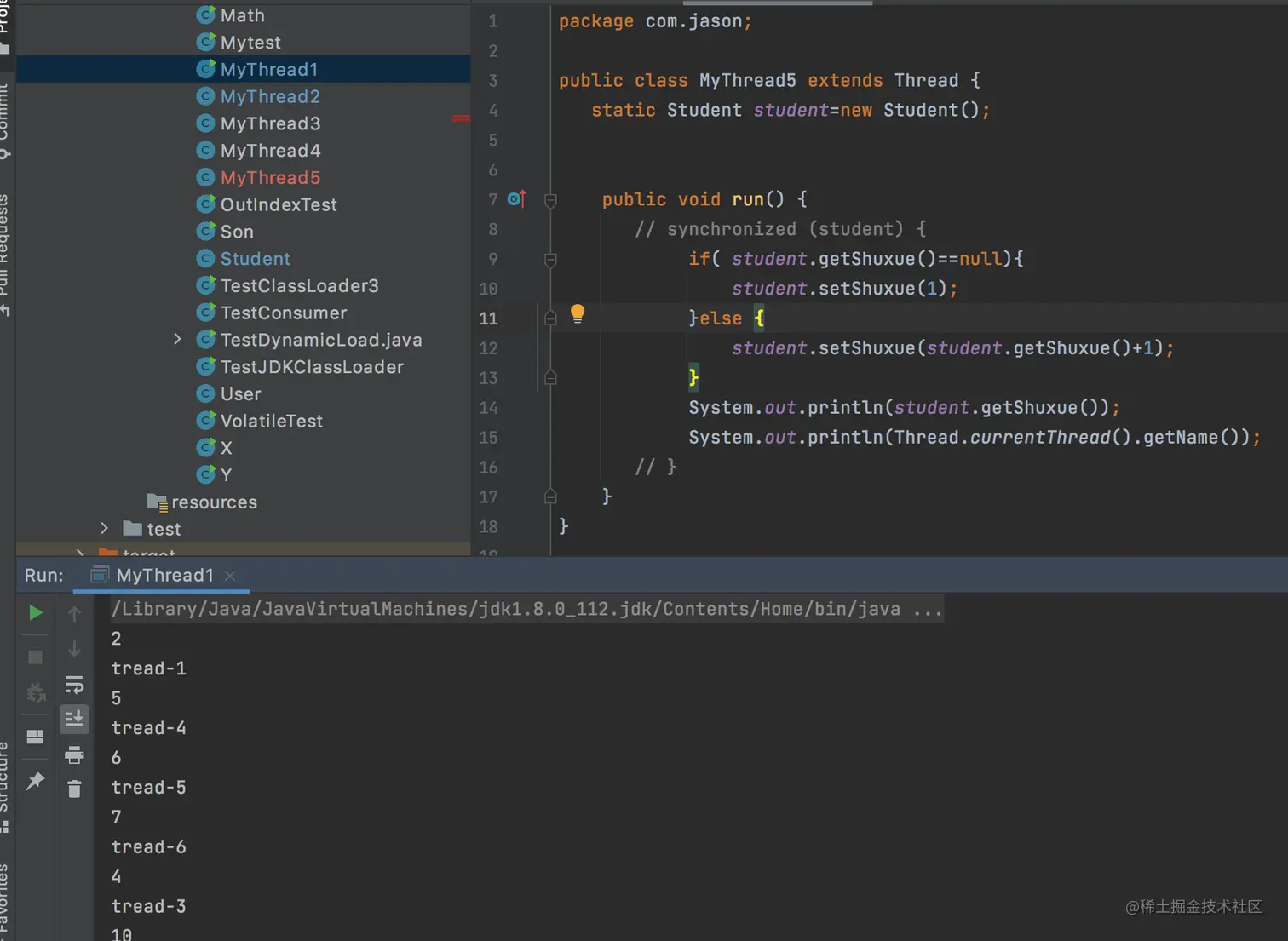Click currentThread() call on line 15
This screenshot has width=1288, height=941.
click(x=1051, y=438)
